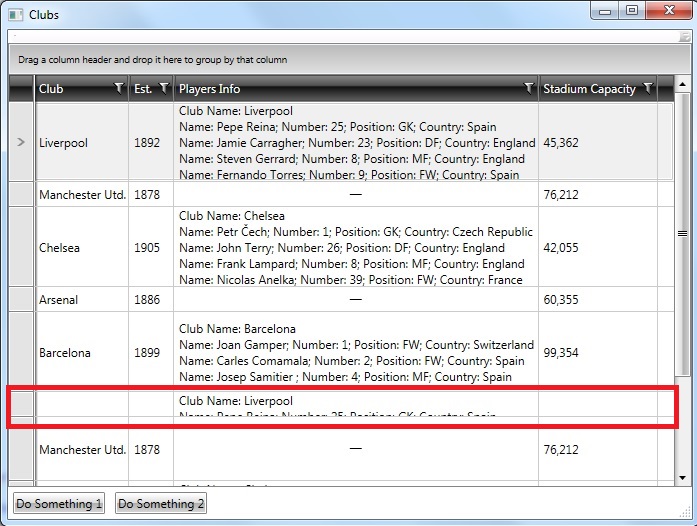
Task: Click the Steven Gerrard player info line
Action: pos(352,159)
